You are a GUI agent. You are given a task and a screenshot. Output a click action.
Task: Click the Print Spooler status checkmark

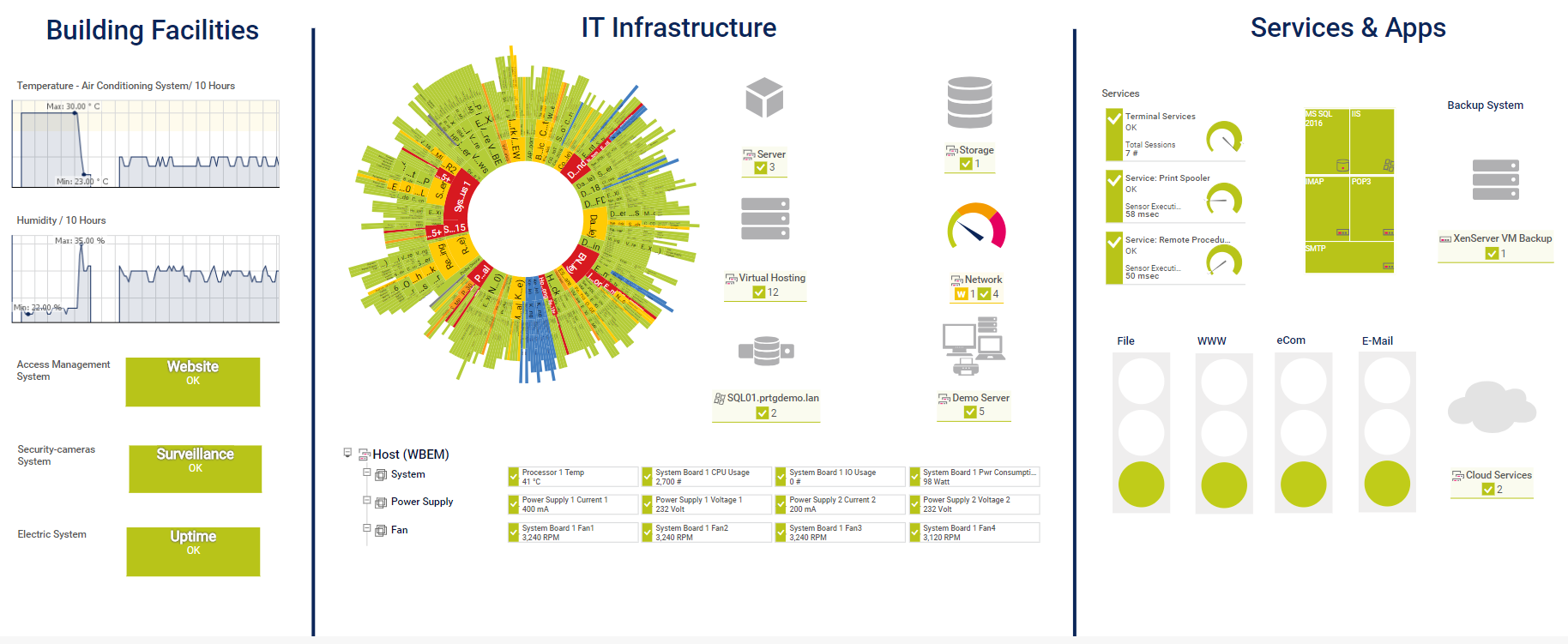1114,181
